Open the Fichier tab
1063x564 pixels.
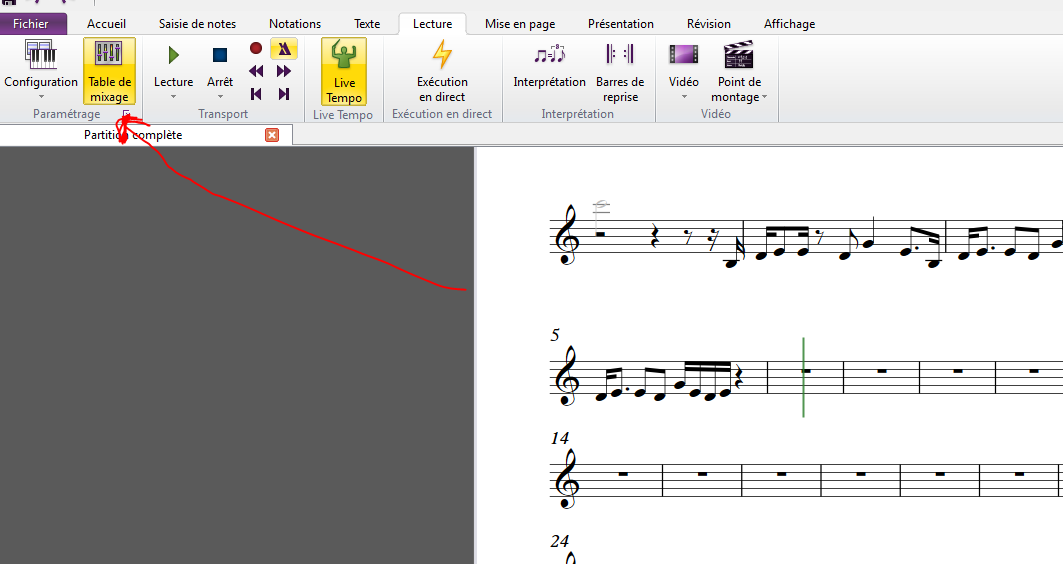(x=31, y=24)
